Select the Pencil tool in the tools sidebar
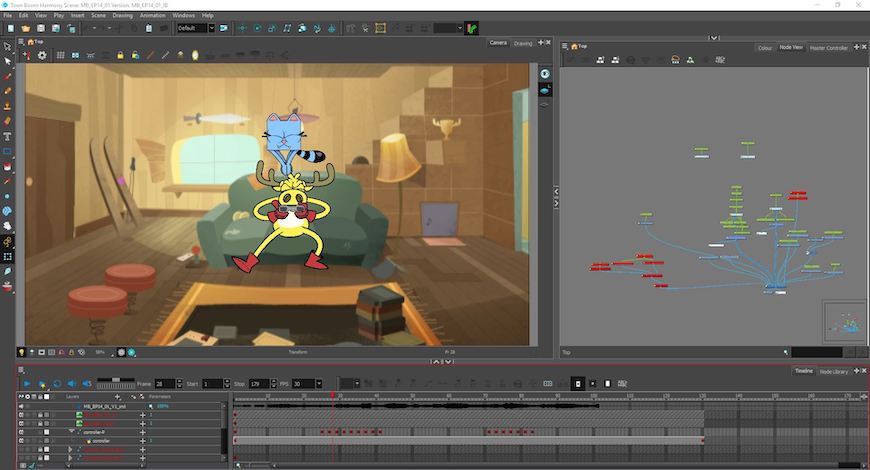Viewport: 870px width, 470px height. pyautogui.click(x=7, y=91)
